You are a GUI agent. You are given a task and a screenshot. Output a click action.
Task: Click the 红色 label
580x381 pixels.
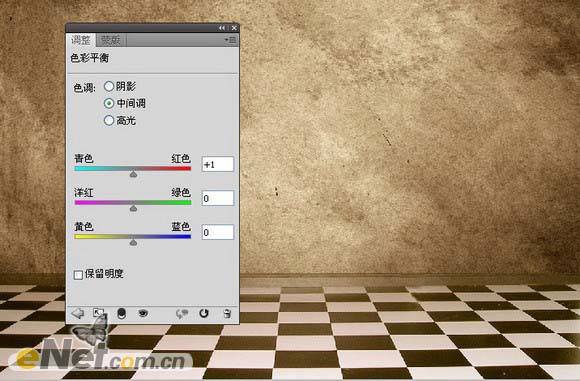[x=181, y=159]
